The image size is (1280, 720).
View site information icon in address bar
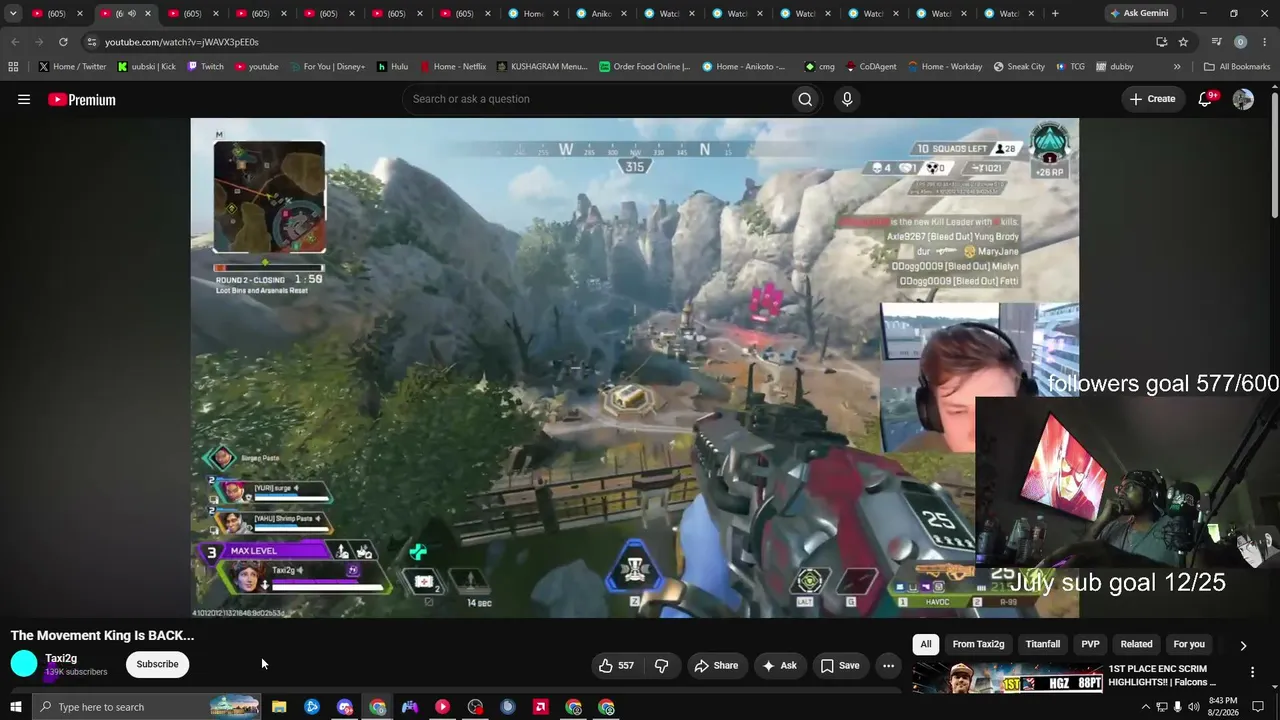pos(92,42)
